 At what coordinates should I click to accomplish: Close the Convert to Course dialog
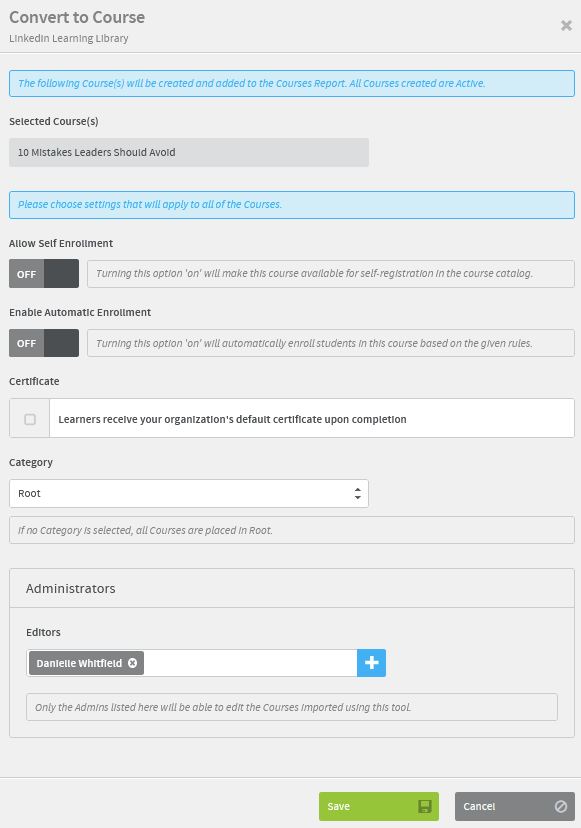click(x=566, y=25)
